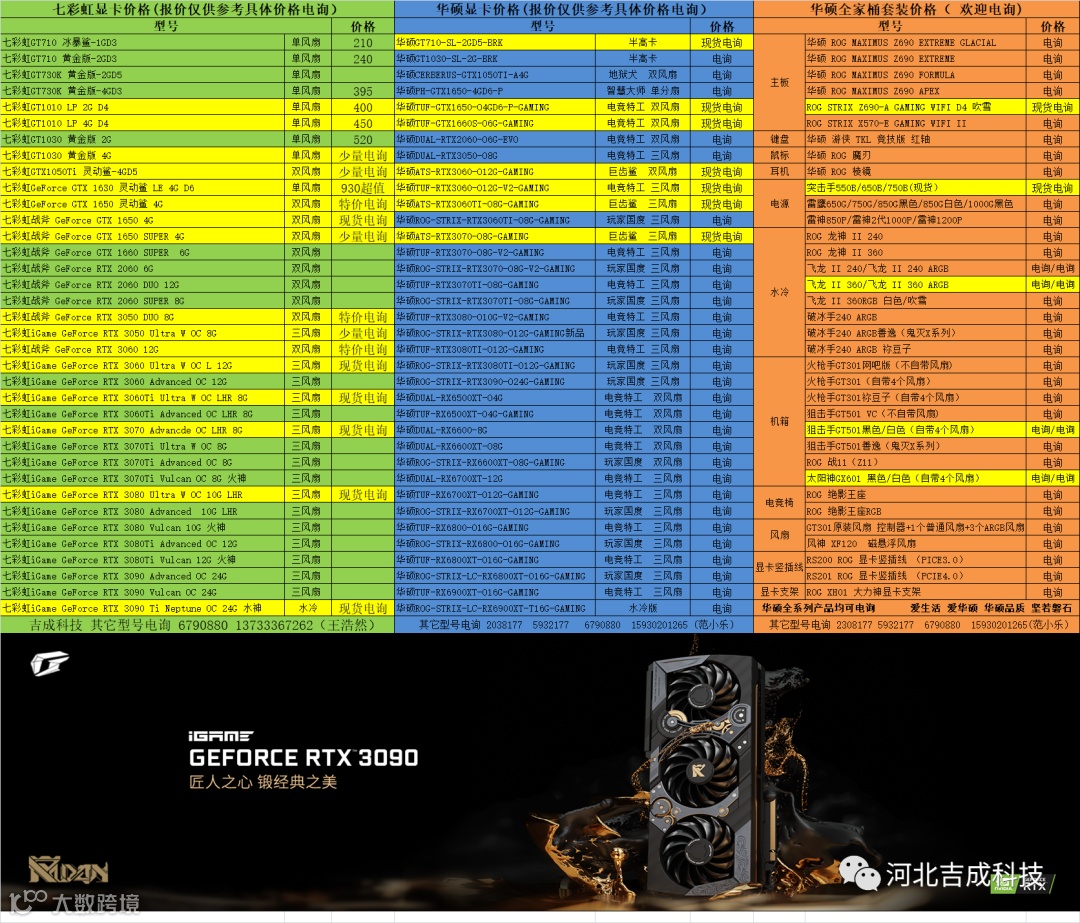Screen dimensions: 1080x923
Task: Click 七彩虹战斧 GeForce RTX 2060 DUO 12G
Action: (x=143, y=284)
